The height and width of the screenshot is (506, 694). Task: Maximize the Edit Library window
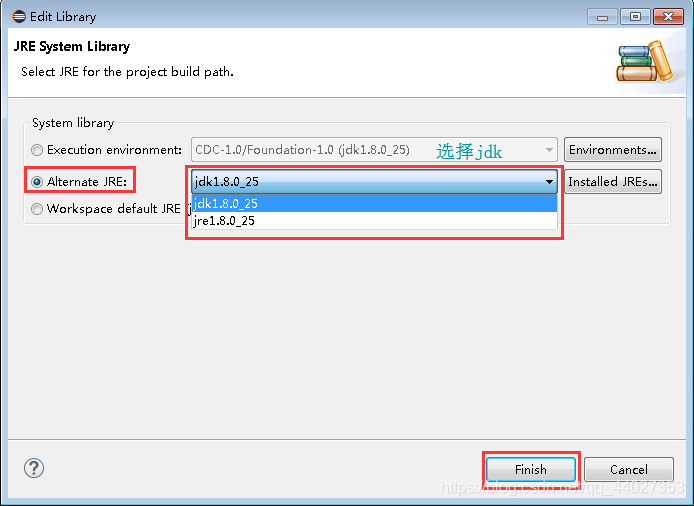tap(635, 17)
